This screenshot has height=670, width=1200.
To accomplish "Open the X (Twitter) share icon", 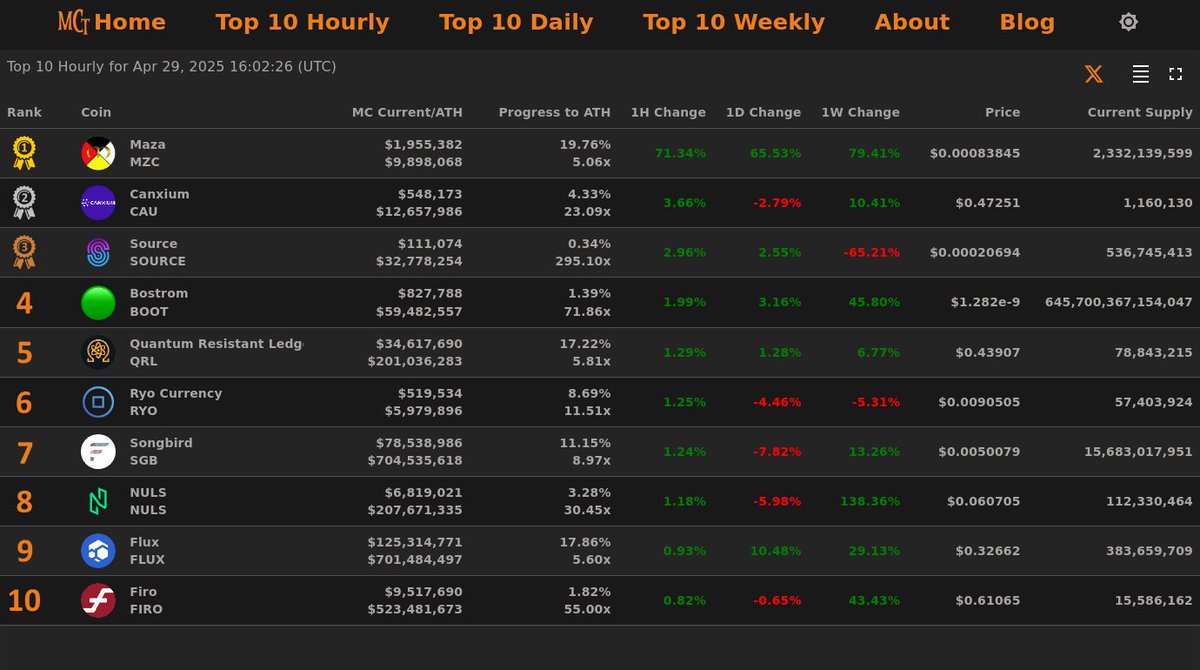I will (1094, 74).
